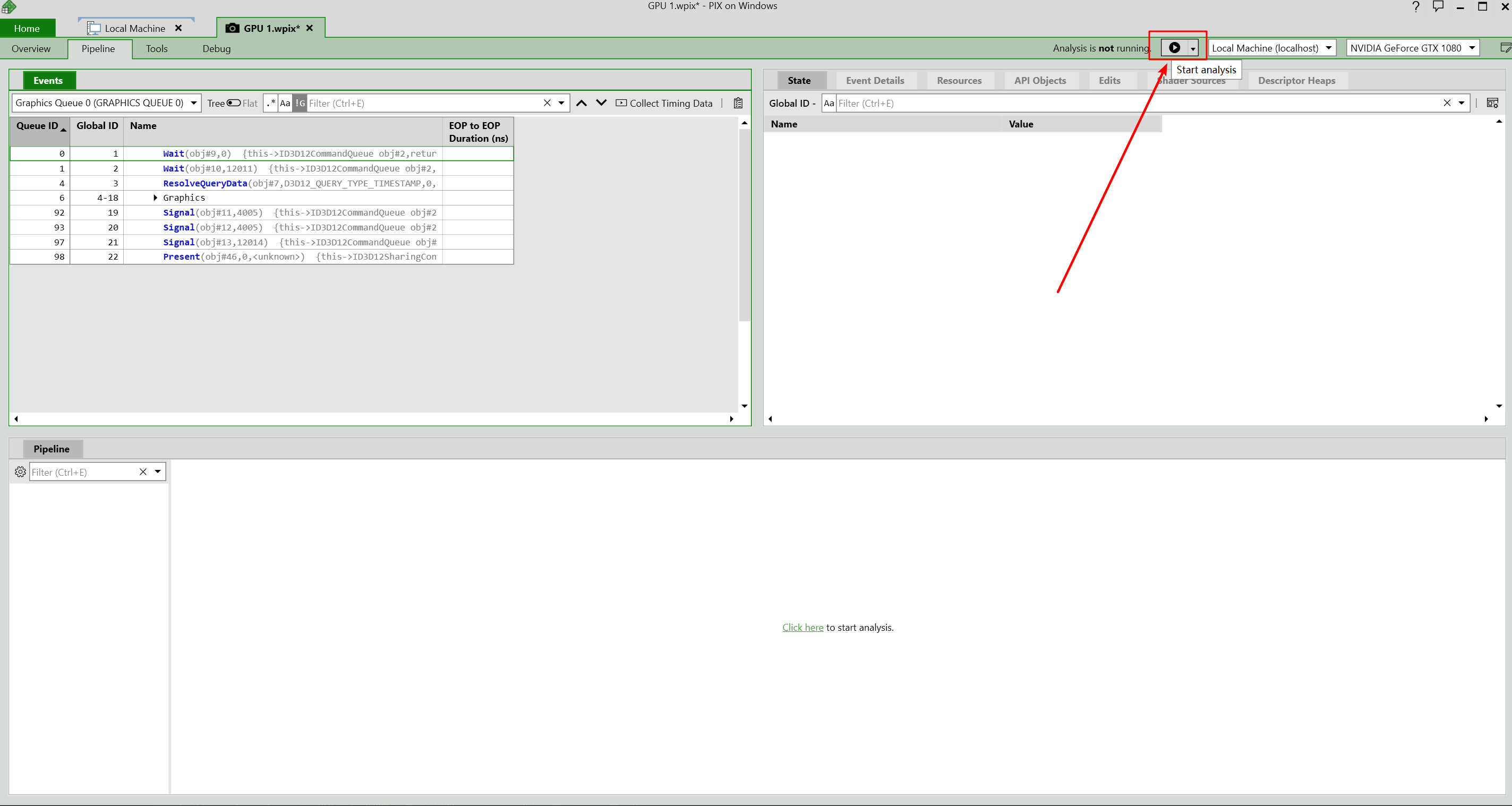This screenshot has height=806, width=1512.
Task: Switch to the Local Machine document tab
Action: point(134,28)
